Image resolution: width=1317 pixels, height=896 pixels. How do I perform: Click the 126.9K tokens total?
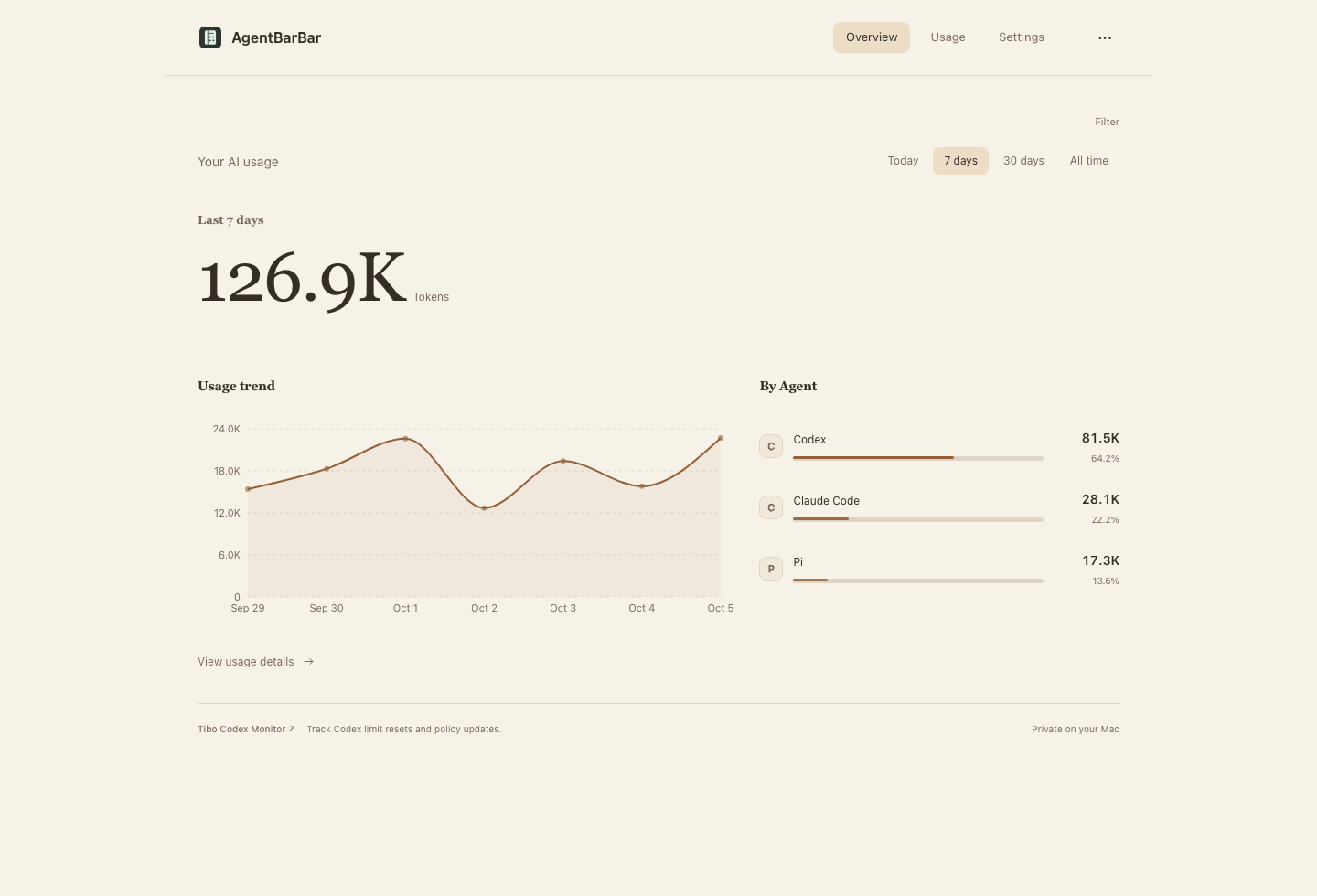pyautogui.click(x=303, y=279)
